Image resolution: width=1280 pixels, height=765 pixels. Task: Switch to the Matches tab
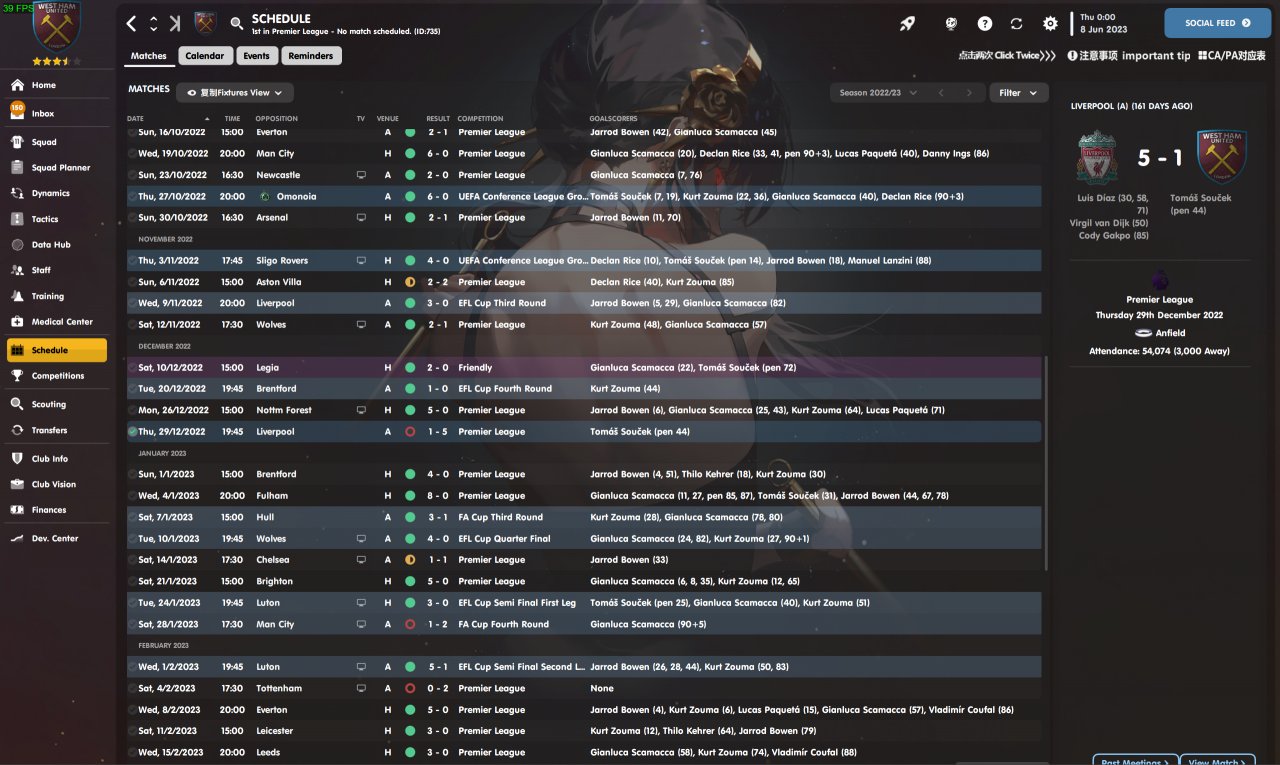(149, 56)
